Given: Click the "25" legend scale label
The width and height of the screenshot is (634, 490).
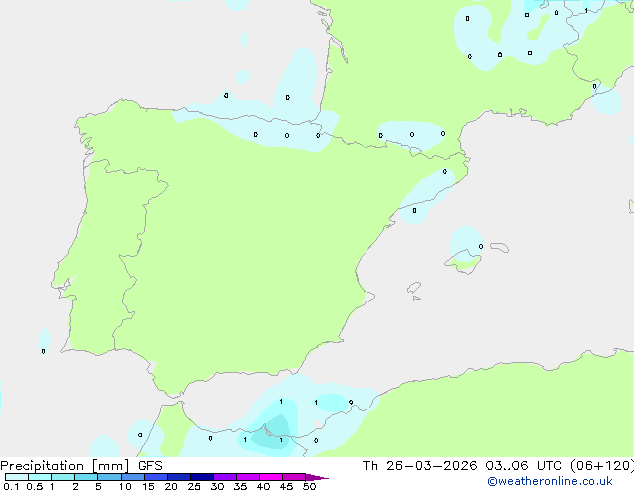Looking at the screenshot, I should tap(194, 486).
